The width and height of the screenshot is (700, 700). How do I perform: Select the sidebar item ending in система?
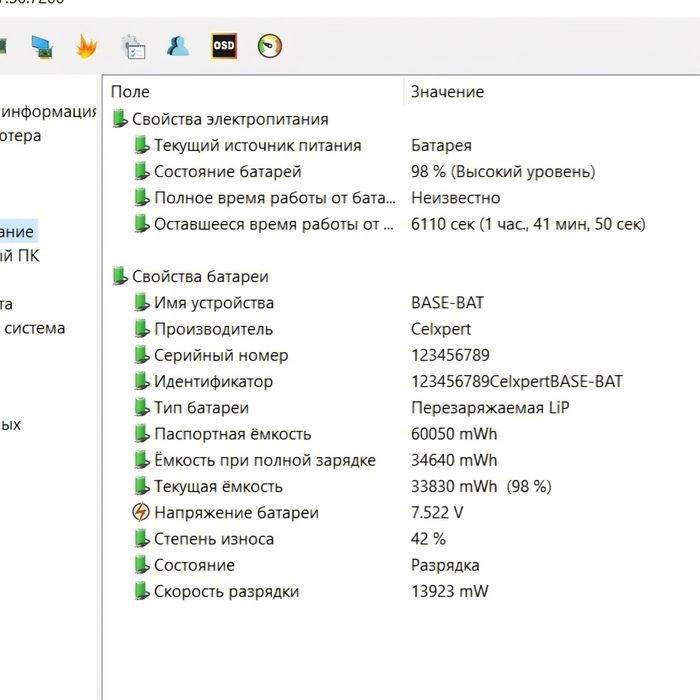[x=33, y=328]
